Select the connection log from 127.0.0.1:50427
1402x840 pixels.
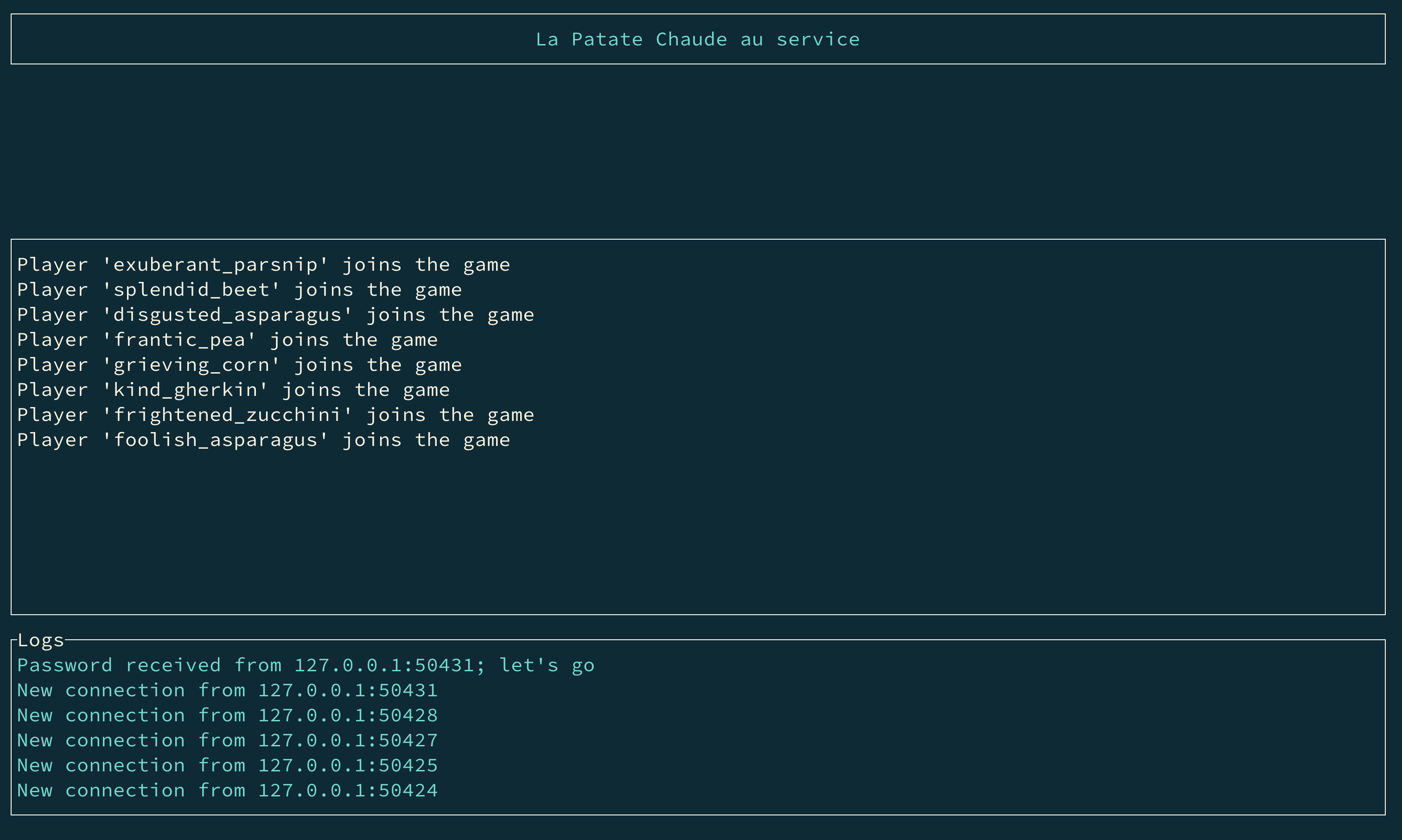click(x=227, y=740)
